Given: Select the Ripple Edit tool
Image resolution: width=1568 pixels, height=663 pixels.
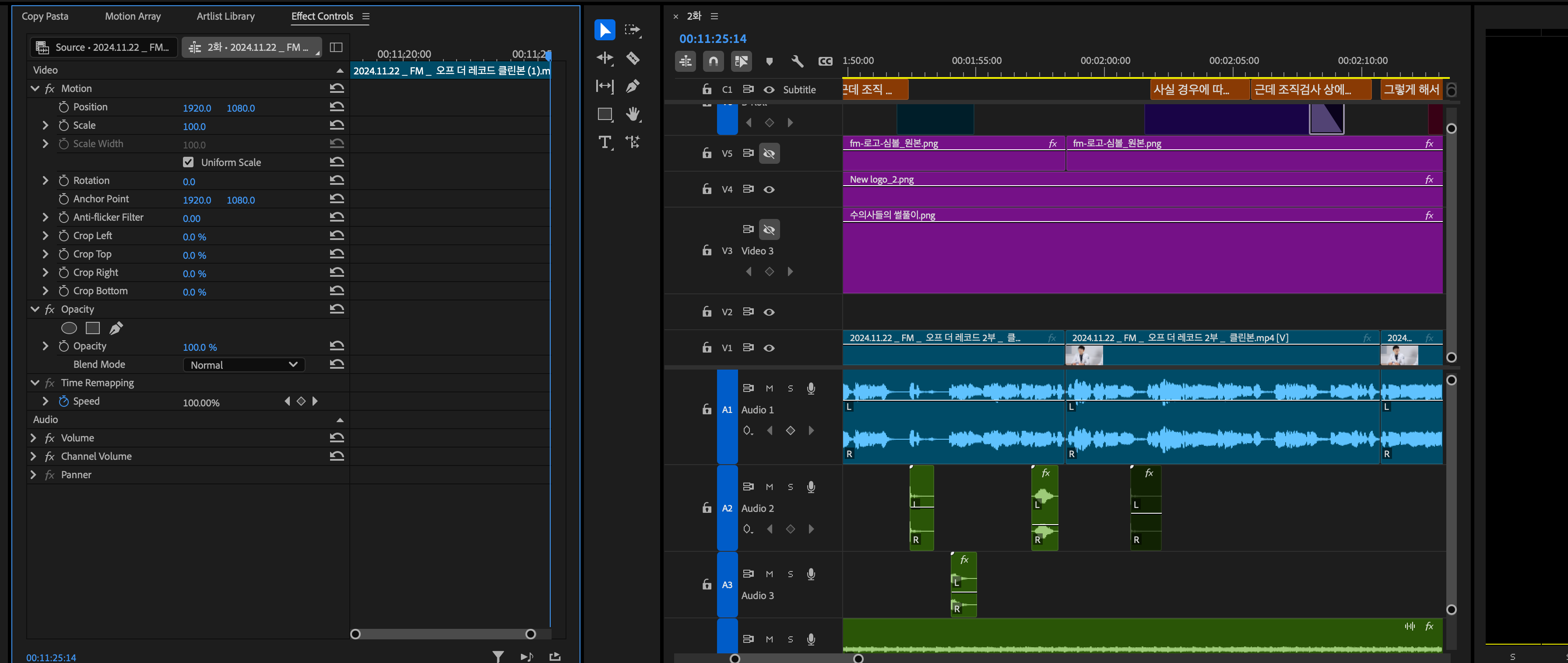Looking at the screenshot, I should click(x=605, y=58).
